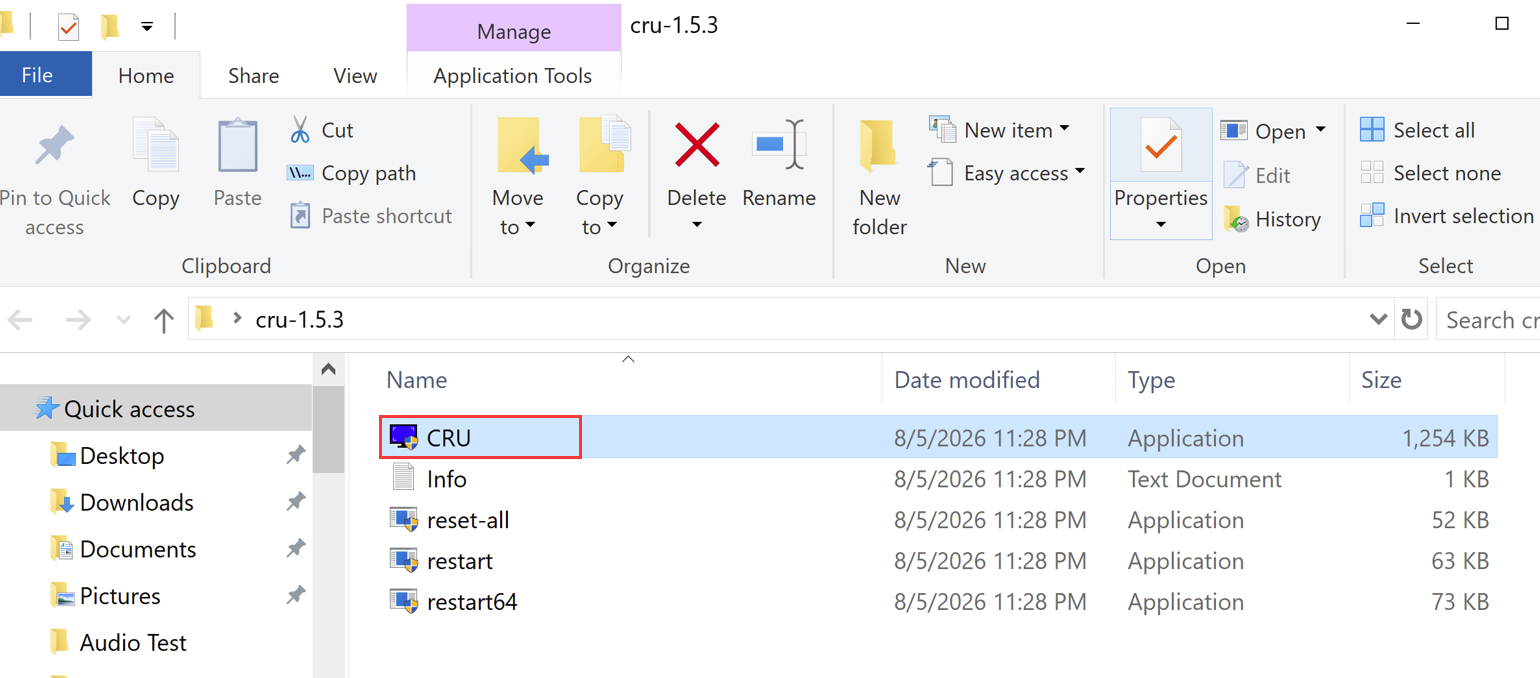The height and width of the screenshot is (678, 1540).
Task: Switch to the View ribbon tab
Action: click(x=355, y=76)
